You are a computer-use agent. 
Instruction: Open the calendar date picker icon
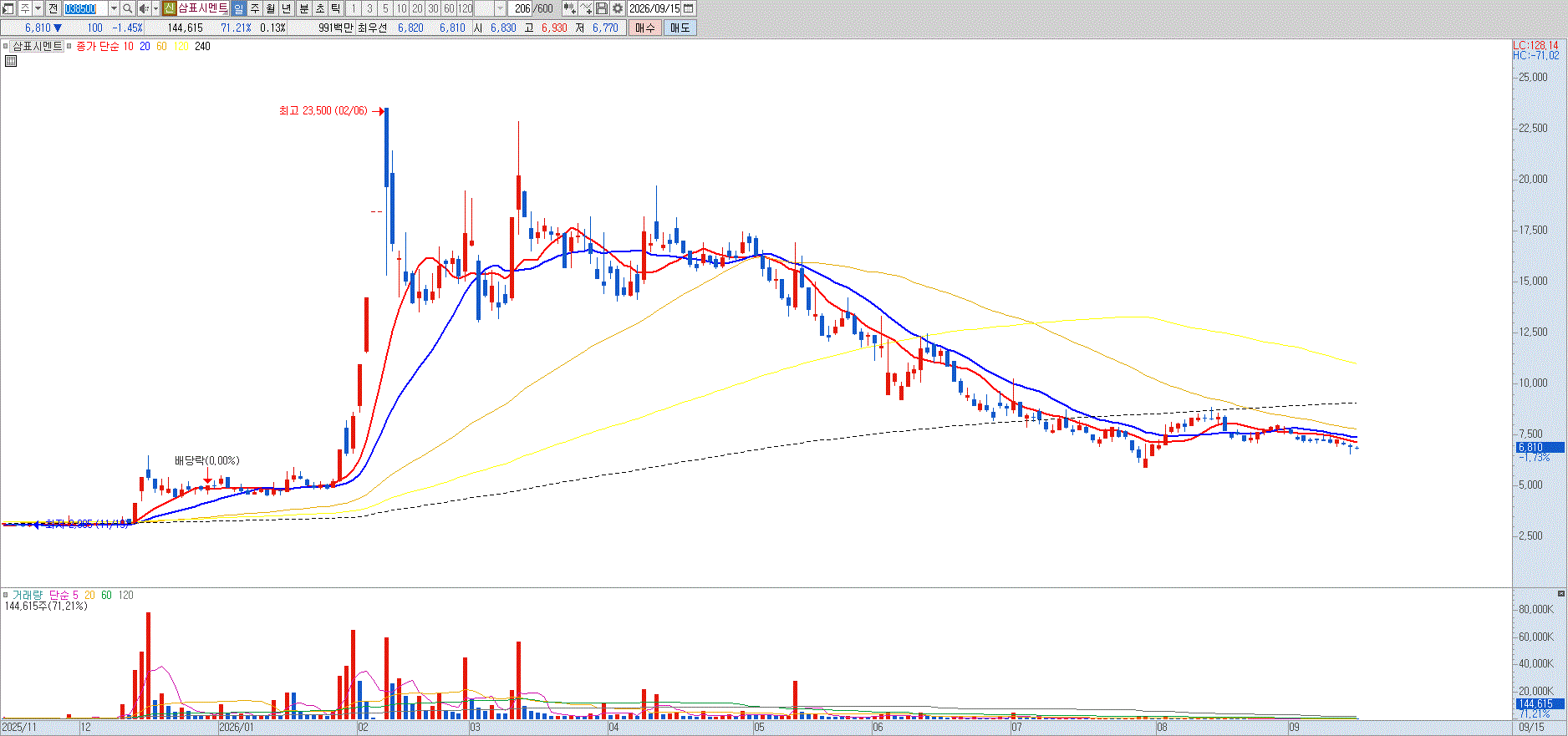(x=689, y=8)
